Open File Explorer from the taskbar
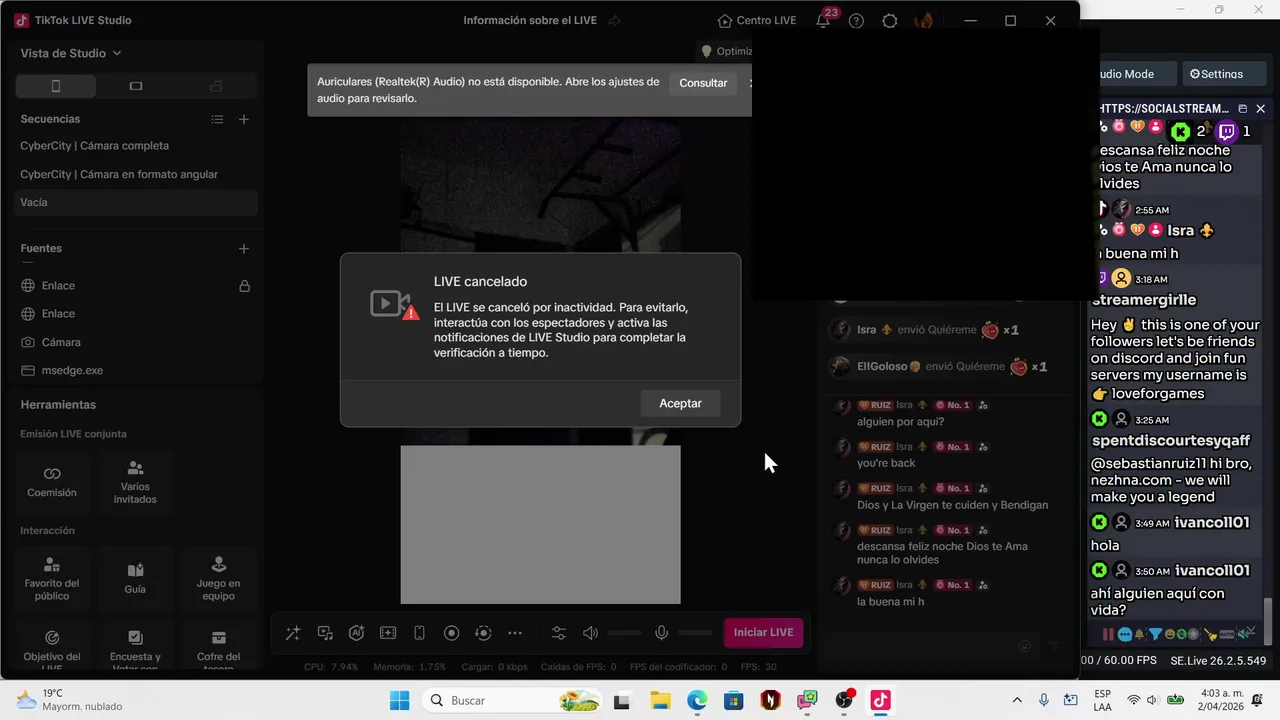 (x=660, y=700)
